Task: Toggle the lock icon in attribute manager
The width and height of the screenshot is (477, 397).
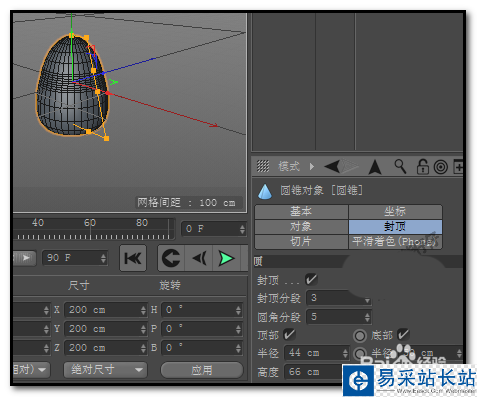Action: [x=423, y=166]
